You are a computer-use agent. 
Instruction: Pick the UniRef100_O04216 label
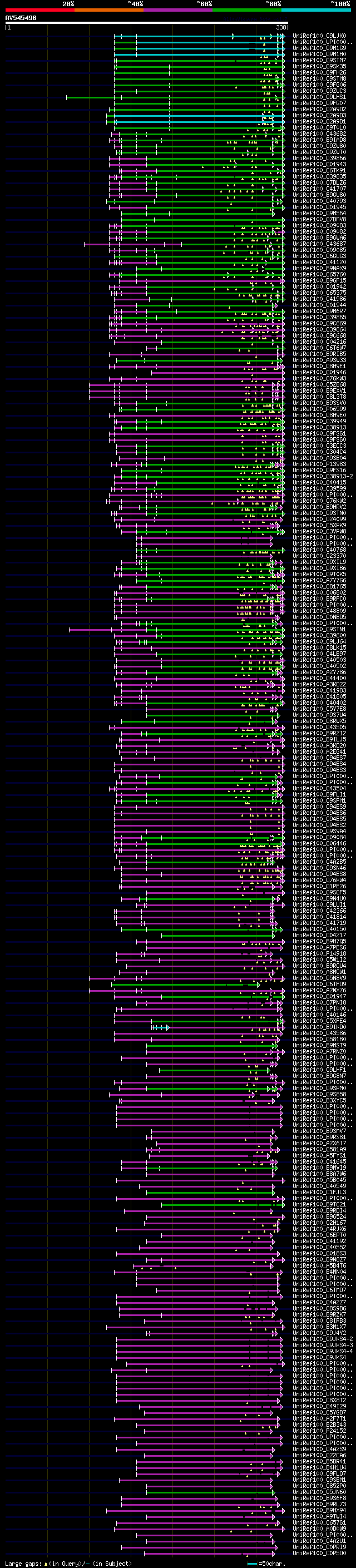319,342
